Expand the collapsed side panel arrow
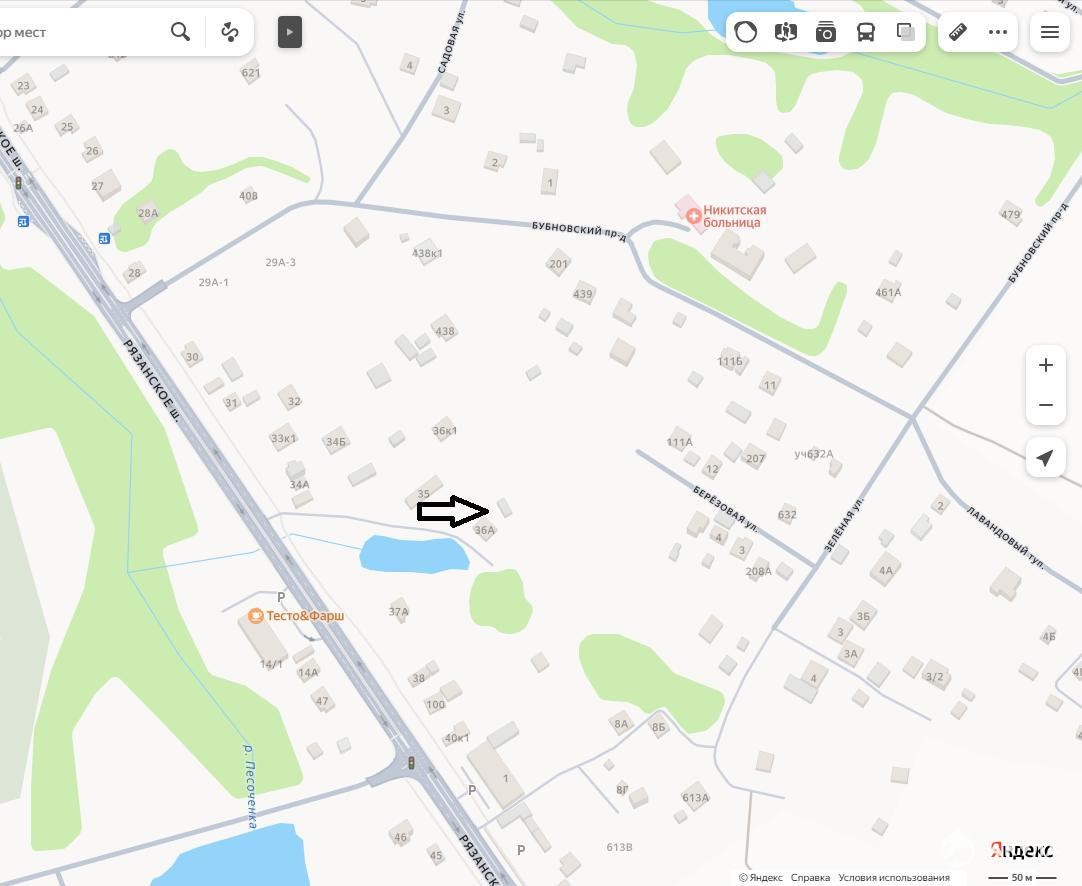The image size is (1082, 886). (290, 32)
